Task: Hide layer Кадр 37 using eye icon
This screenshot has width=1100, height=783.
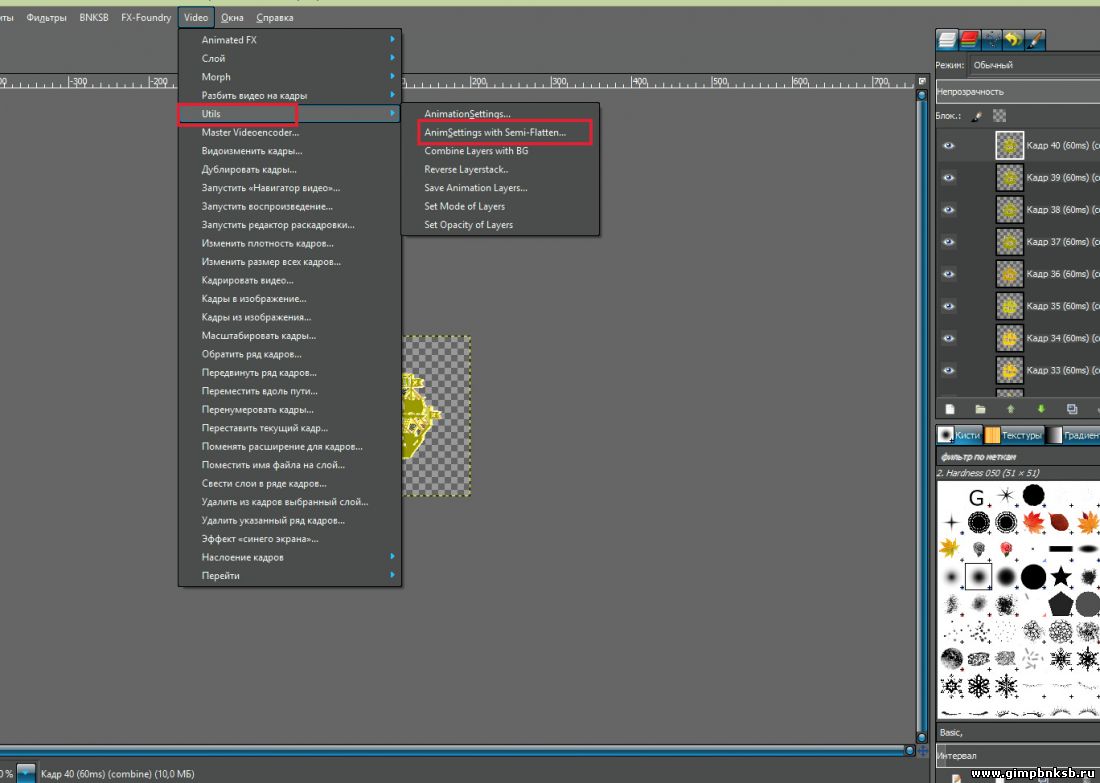Action: [x=949, y=242]
